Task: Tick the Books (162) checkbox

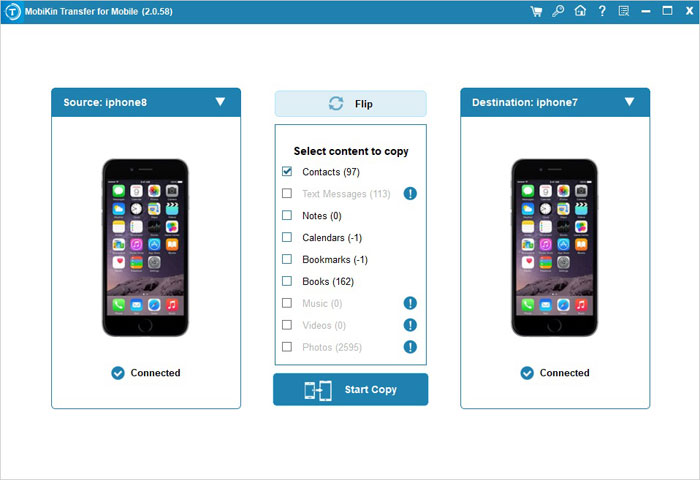Action: [287, 281]
